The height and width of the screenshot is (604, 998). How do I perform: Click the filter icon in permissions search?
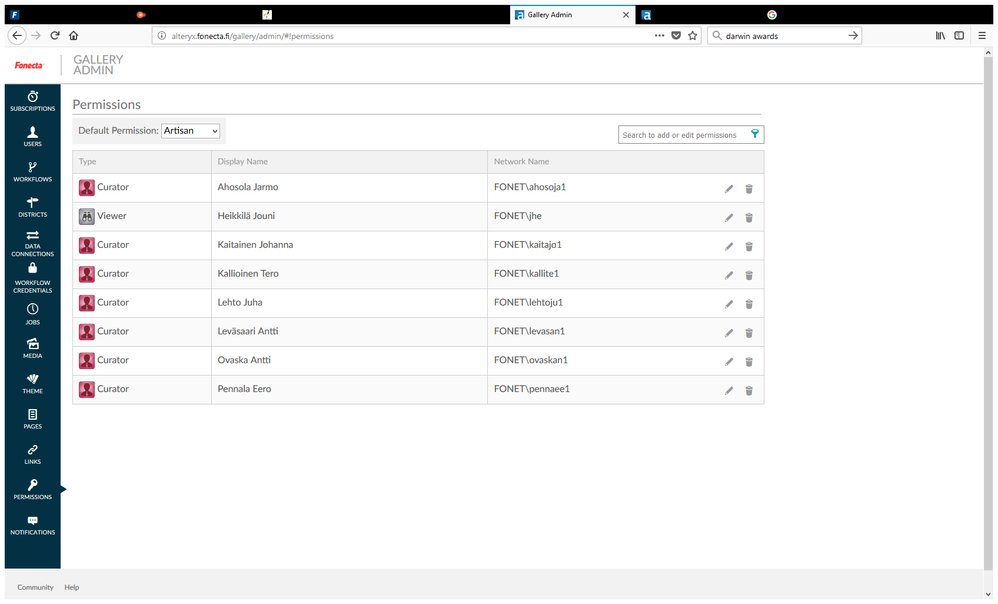tap(755, 134)
